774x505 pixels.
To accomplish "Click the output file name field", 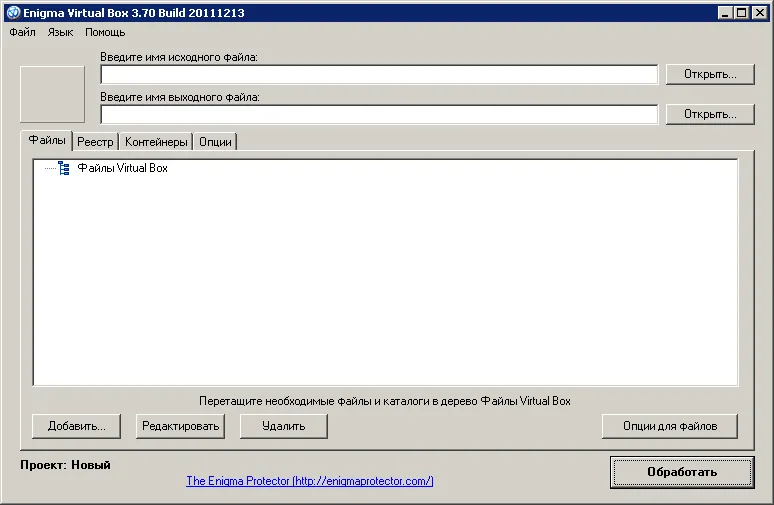I will coord(379,115).
